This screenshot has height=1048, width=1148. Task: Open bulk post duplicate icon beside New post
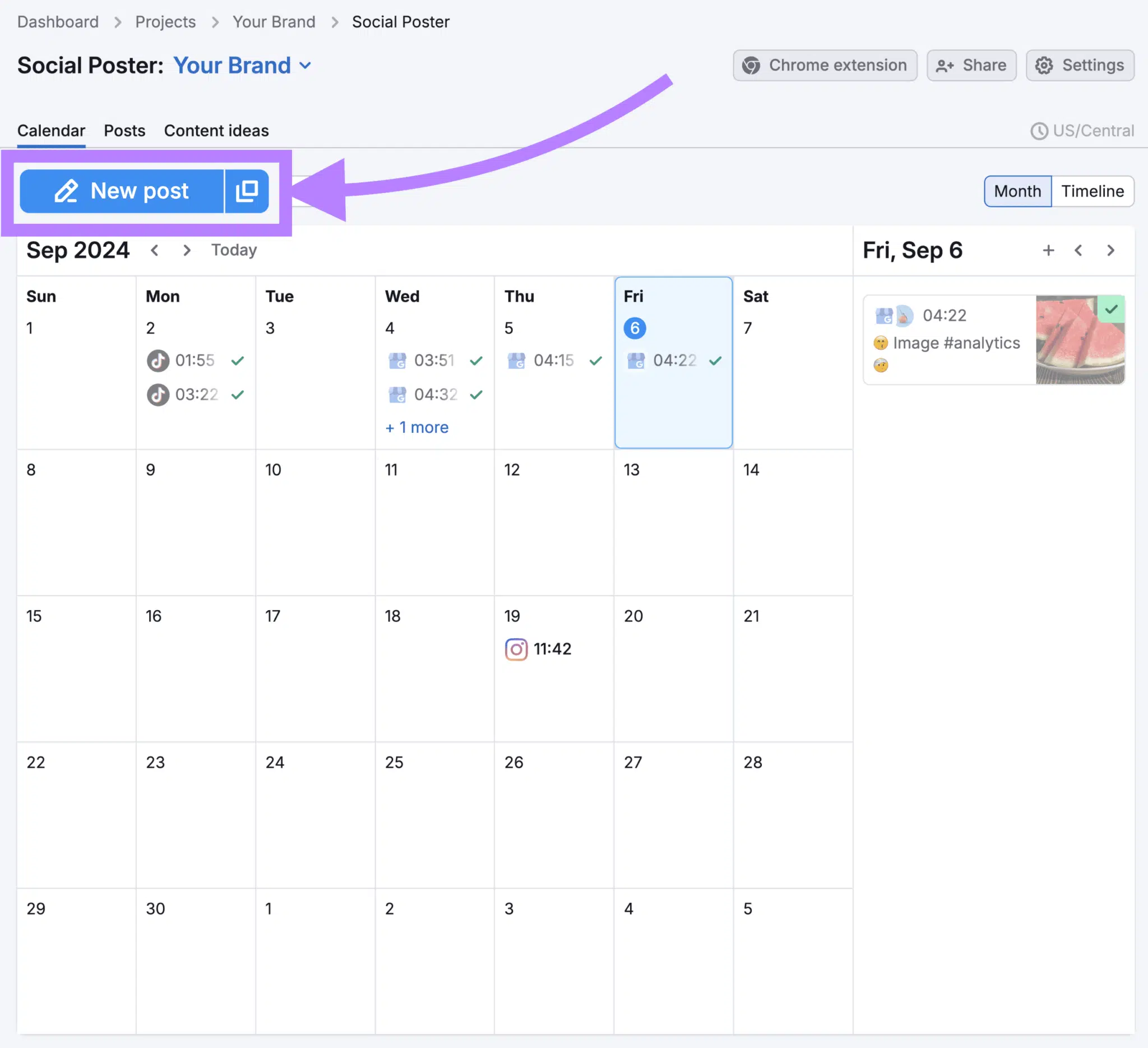(247, 191)
